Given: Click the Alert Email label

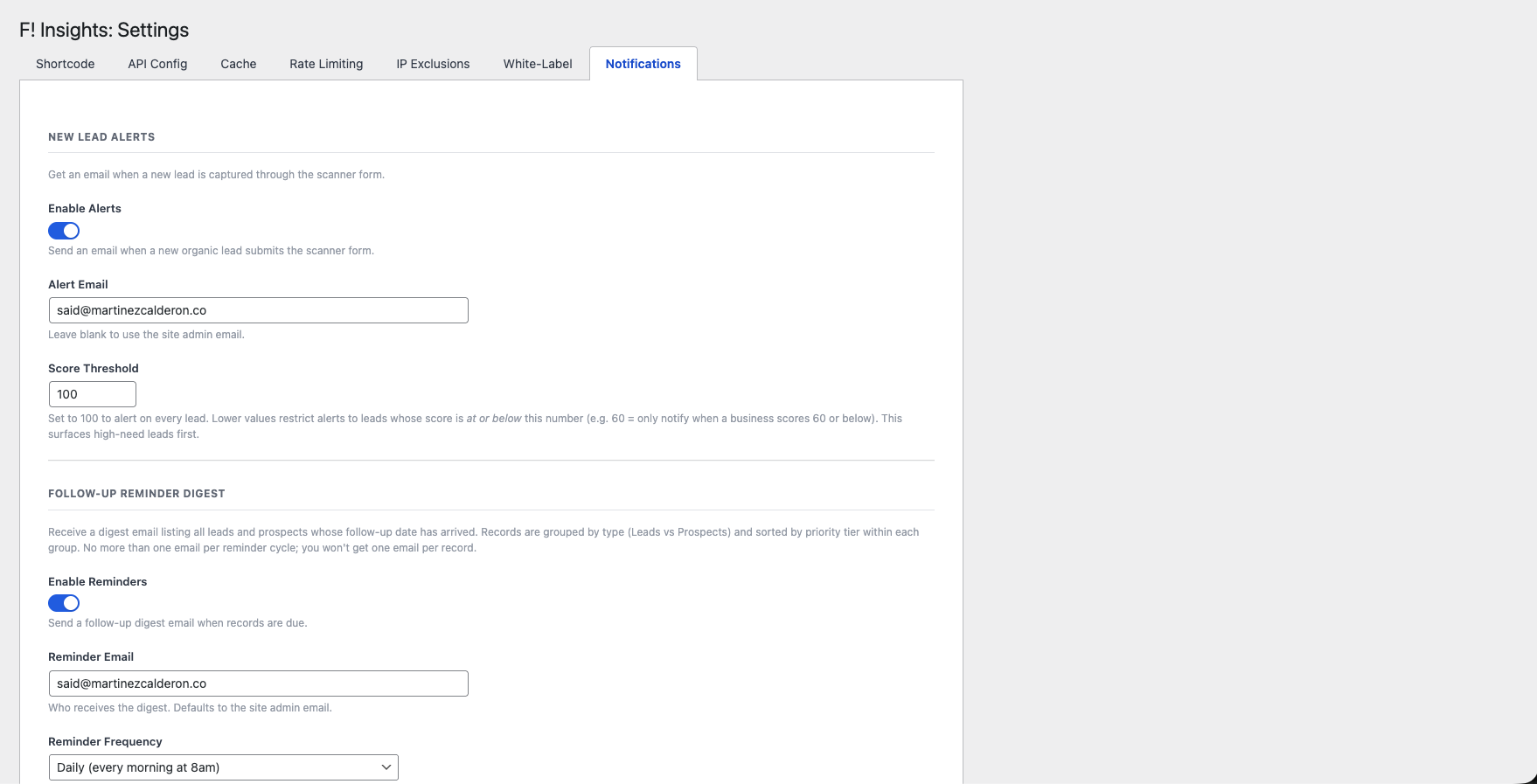Looking at the screenshot, I should point(78,284).
